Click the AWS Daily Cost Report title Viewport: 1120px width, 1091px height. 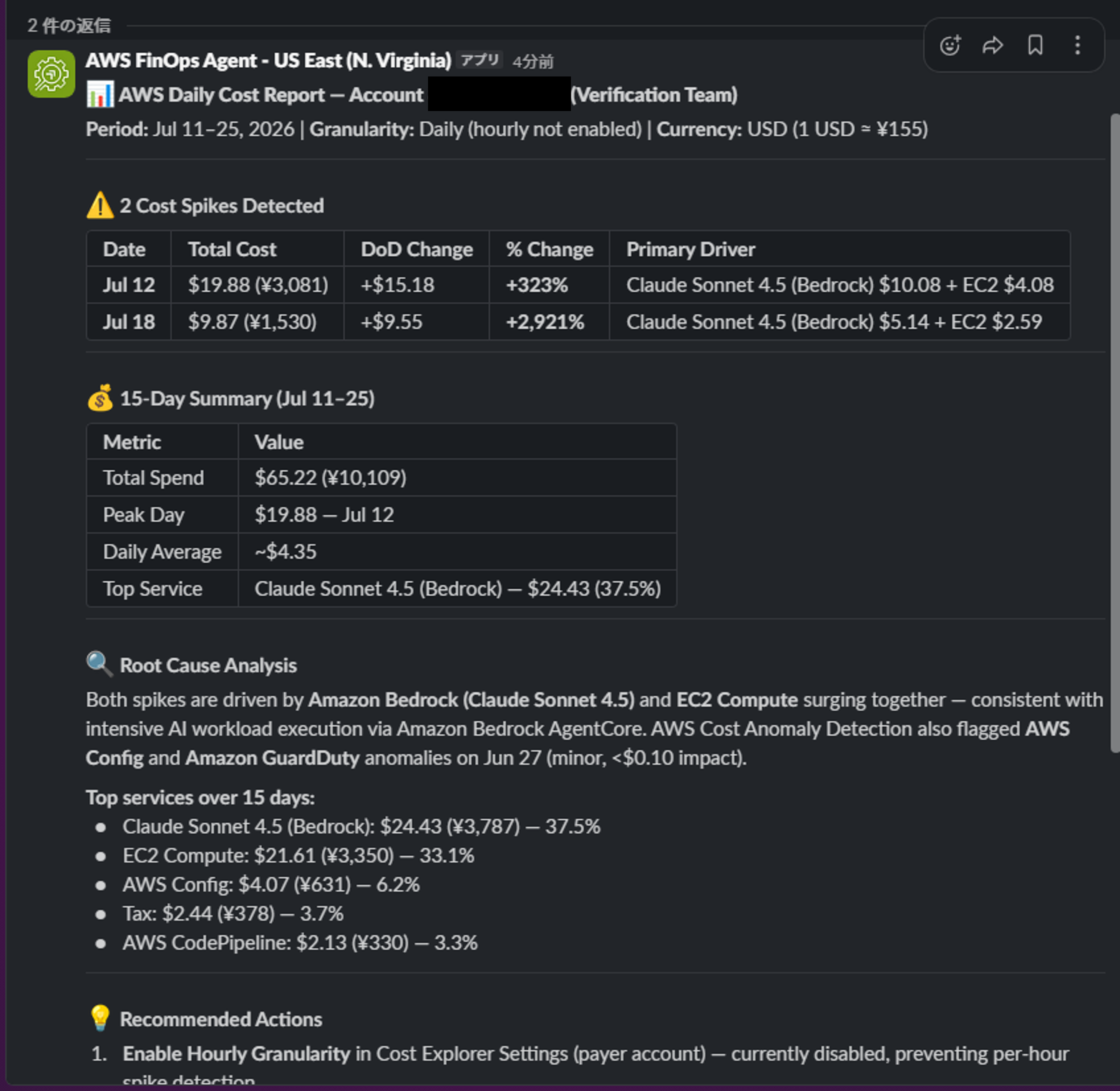point(271,95)
